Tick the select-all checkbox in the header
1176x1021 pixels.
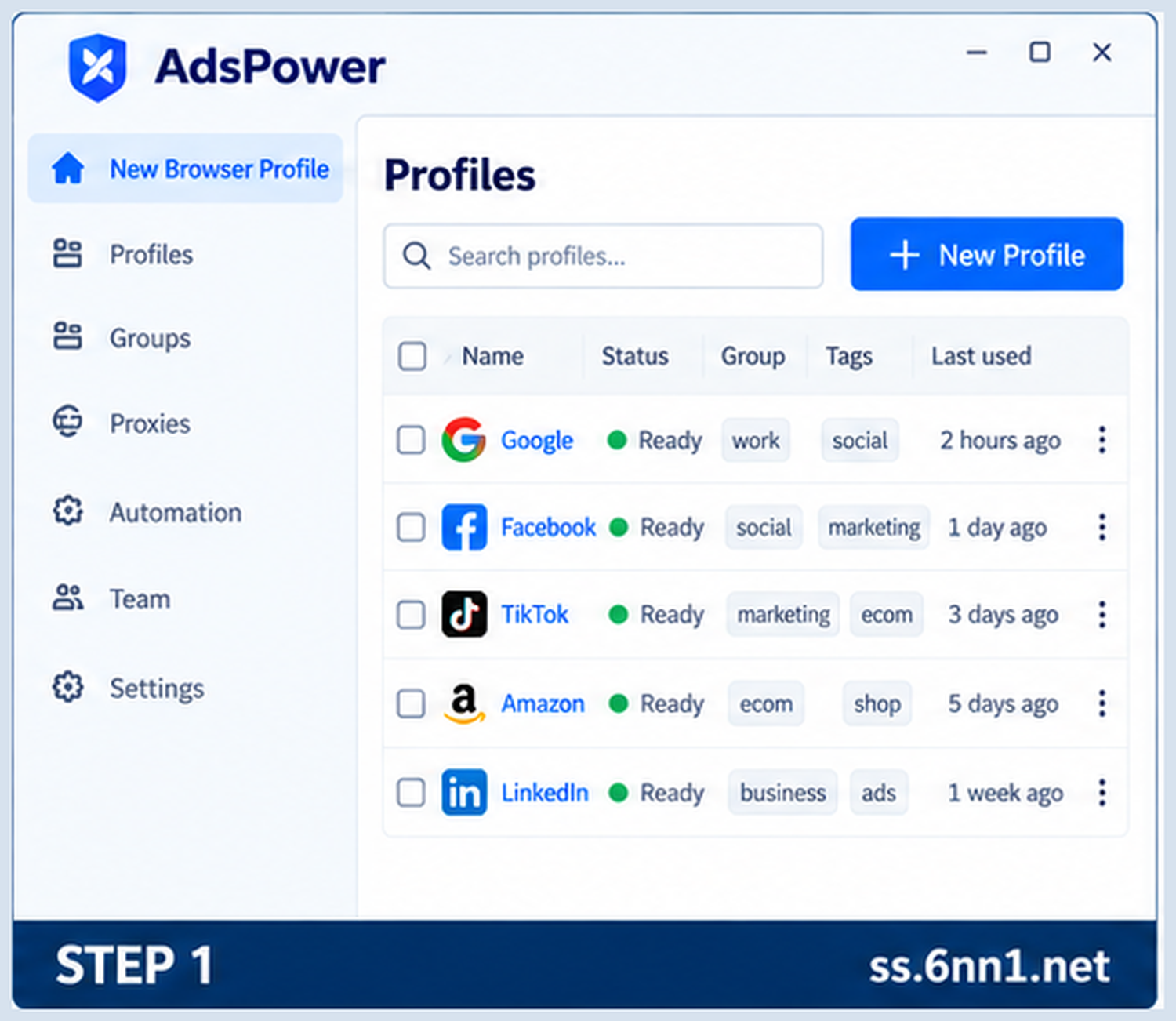[412, 356]
